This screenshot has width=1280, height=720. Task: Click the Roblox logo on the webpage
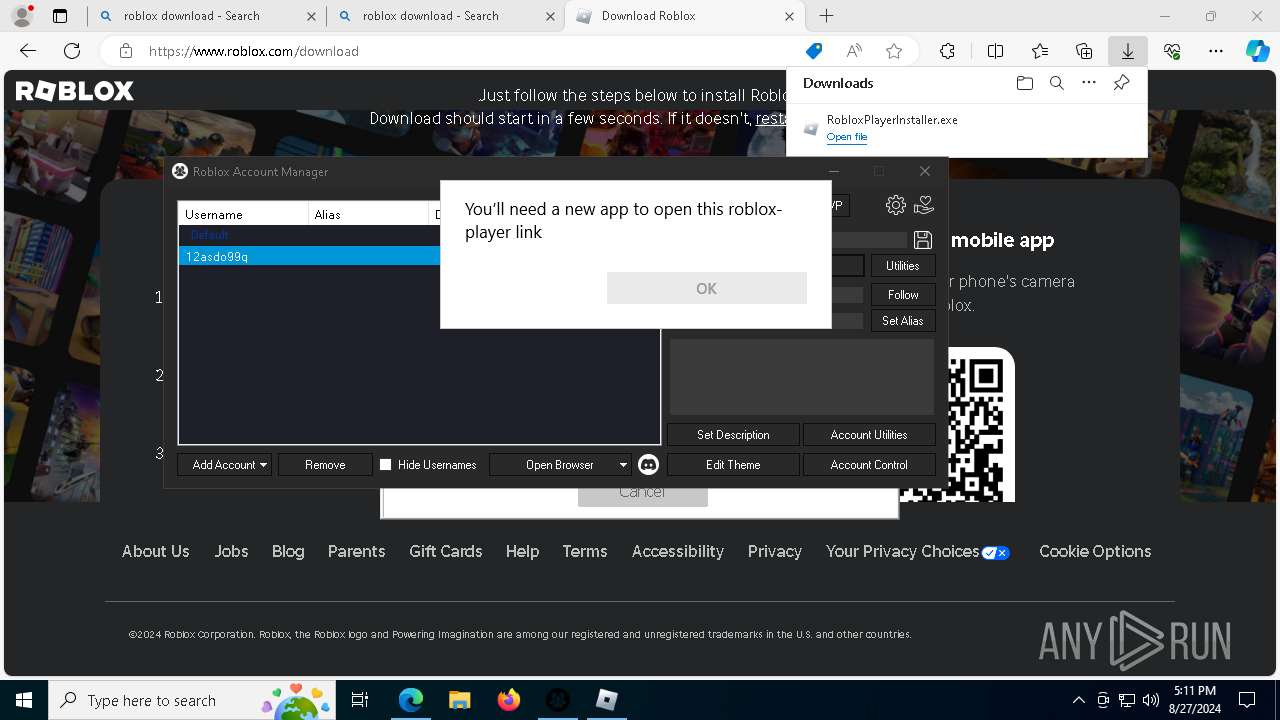(x=74, y=91)
